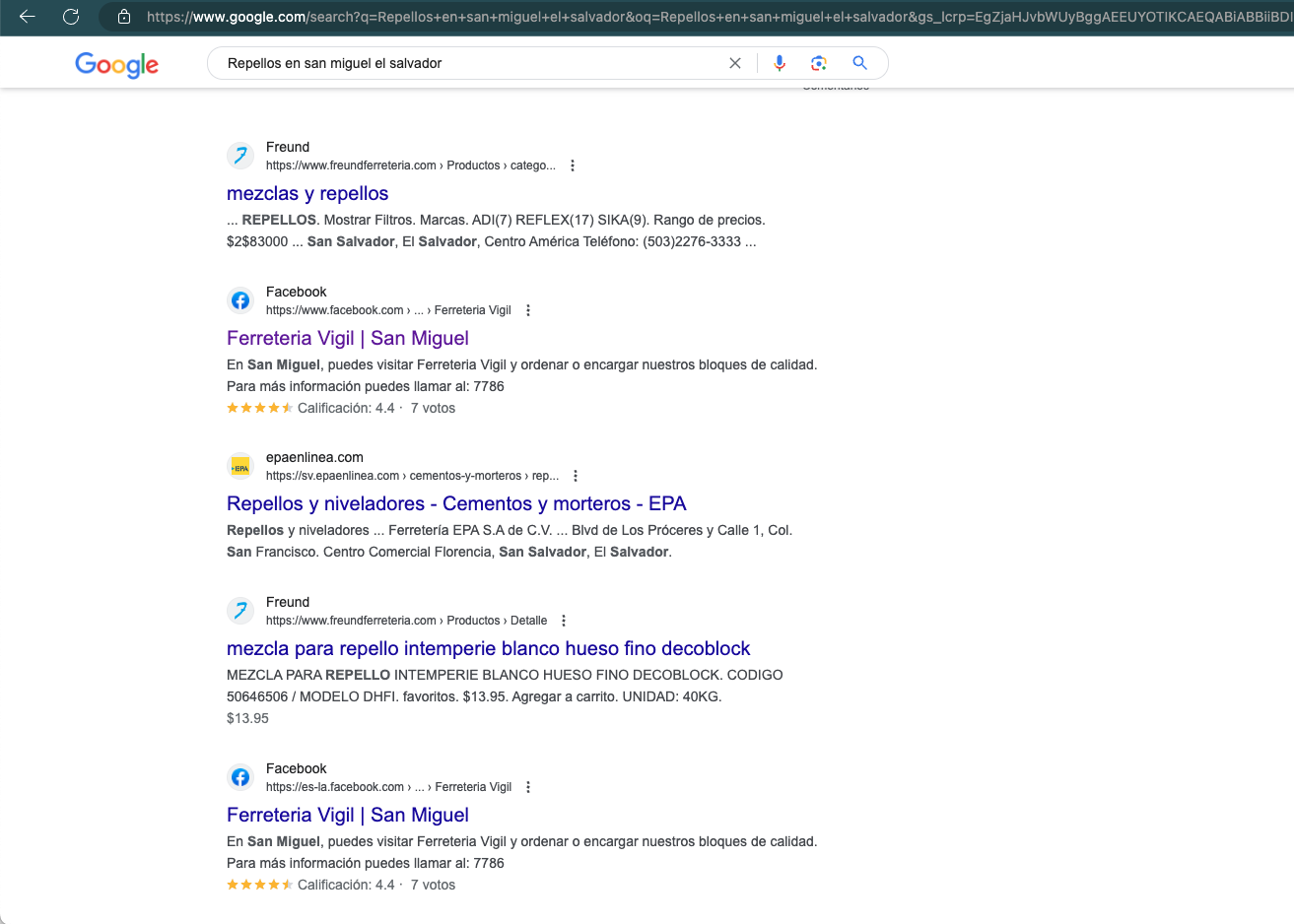Click the freundferreteria.com Productos › Detalle breadcrumb

(x=406, y=621)
